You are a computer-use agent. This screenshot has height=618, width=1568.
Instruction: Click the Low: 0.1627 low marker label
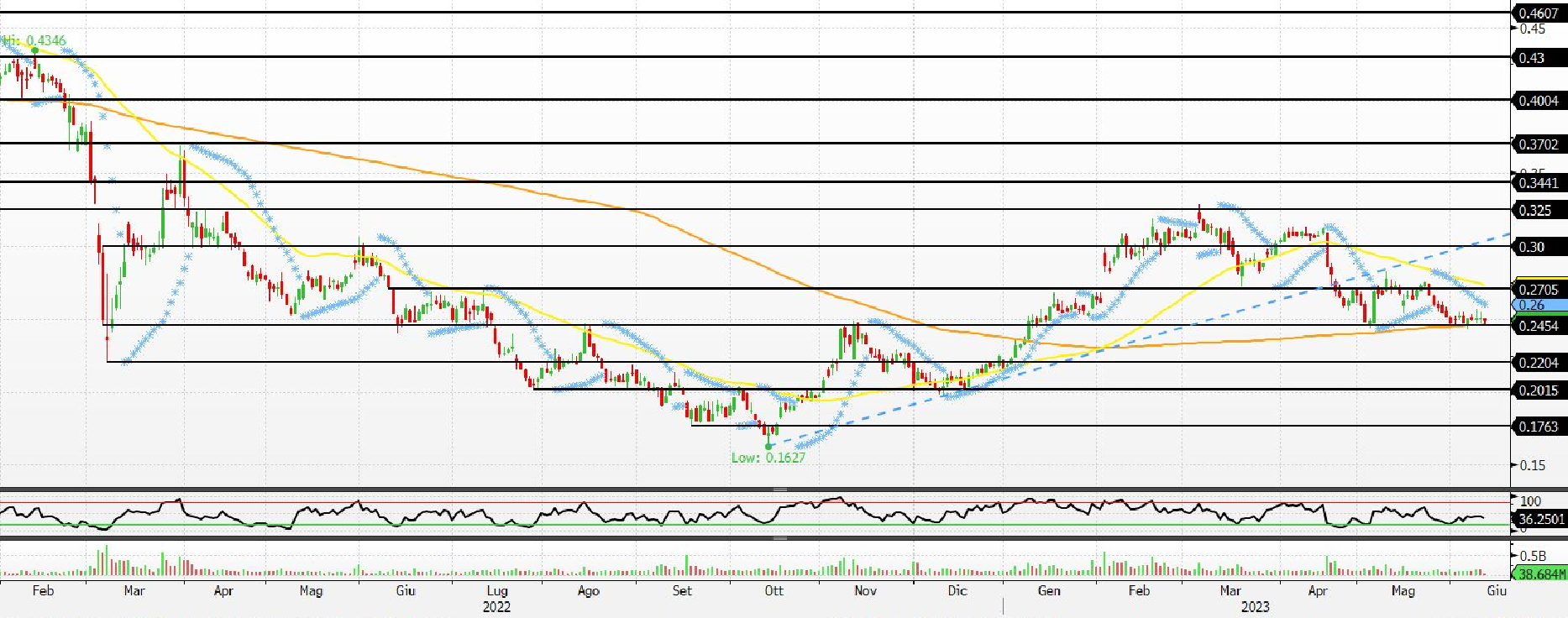(768, 458)
